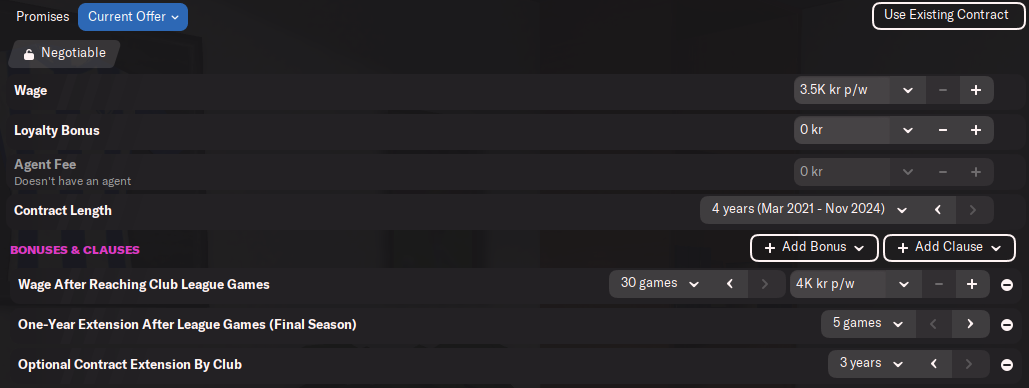This screenshot has height=388, width=1029.
Task: Click Use Existing Contract button
Action: pos(946,16)
